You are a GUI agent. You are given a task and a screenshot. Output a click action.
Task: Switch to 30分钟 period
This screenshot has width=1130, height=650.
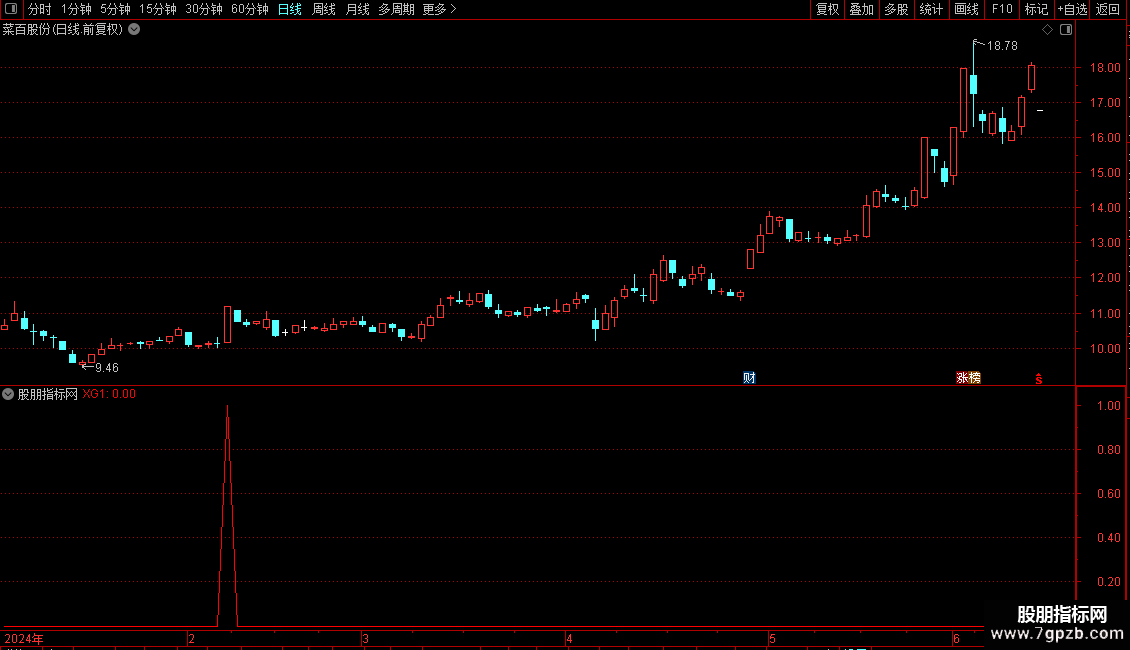203,9
